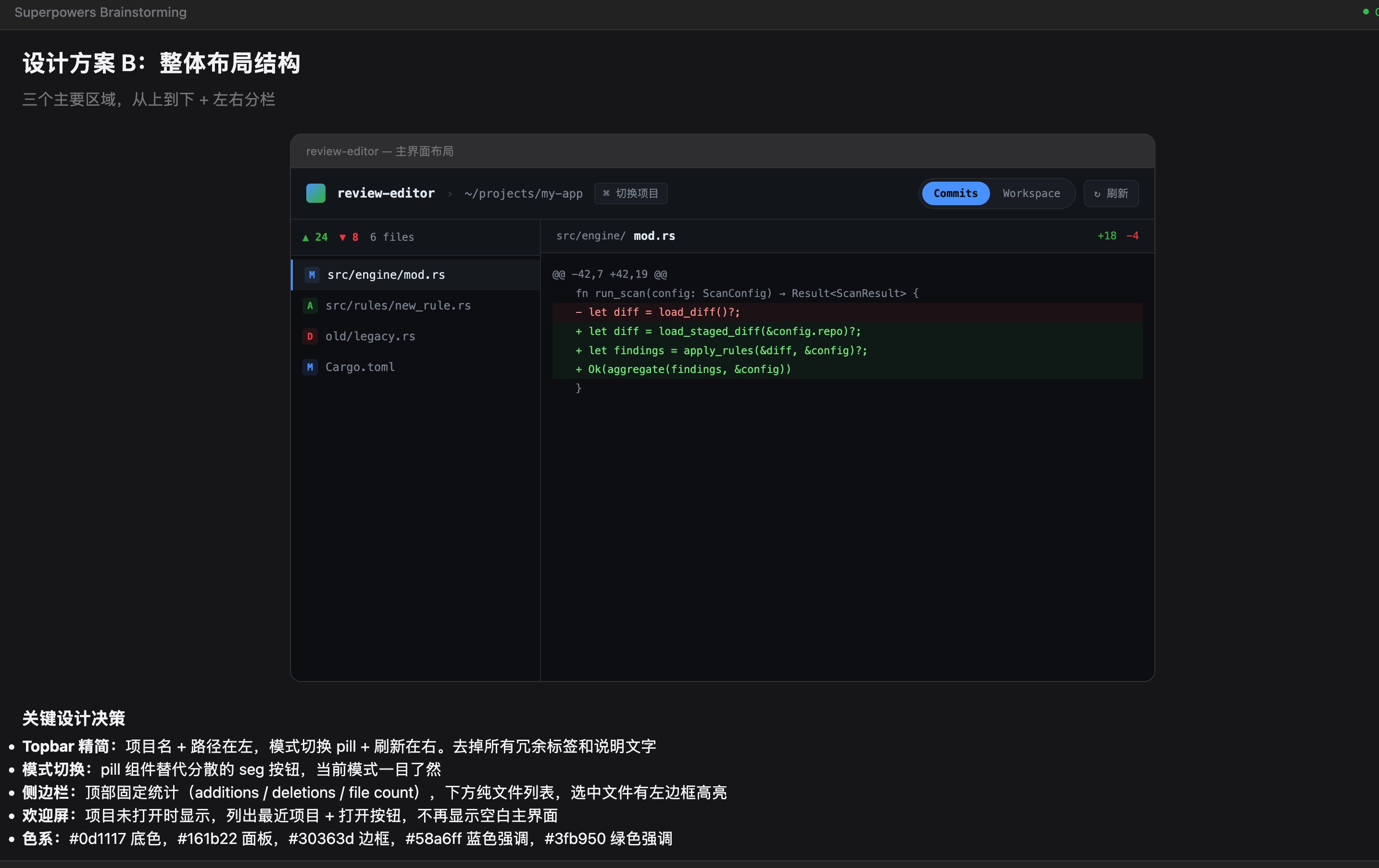Click the red D badge beside old/legacy.rs
The width and height of the screenshot is (1379, 868).
click(x=310, y=336)
